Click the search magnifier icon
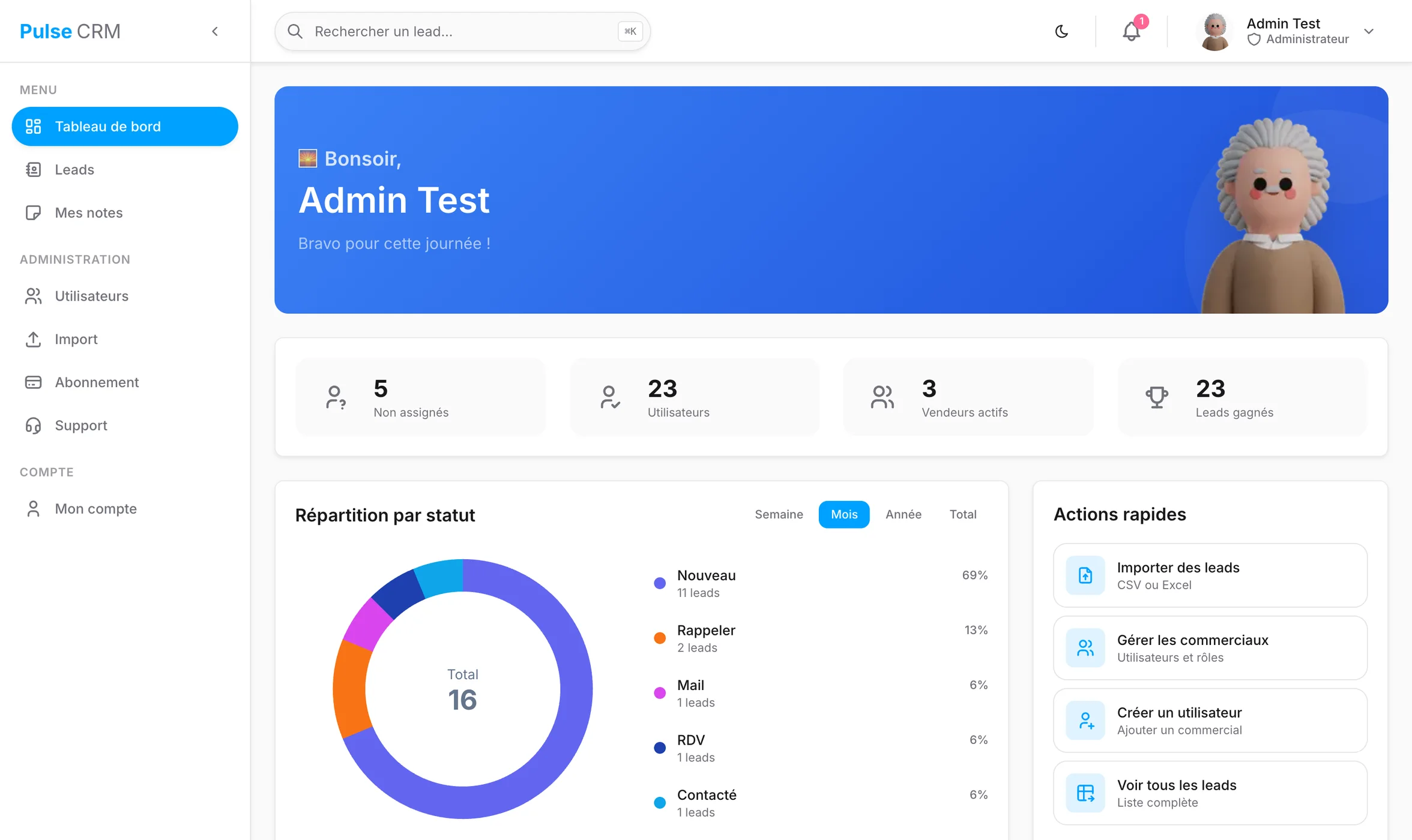 tap(295, 31)
